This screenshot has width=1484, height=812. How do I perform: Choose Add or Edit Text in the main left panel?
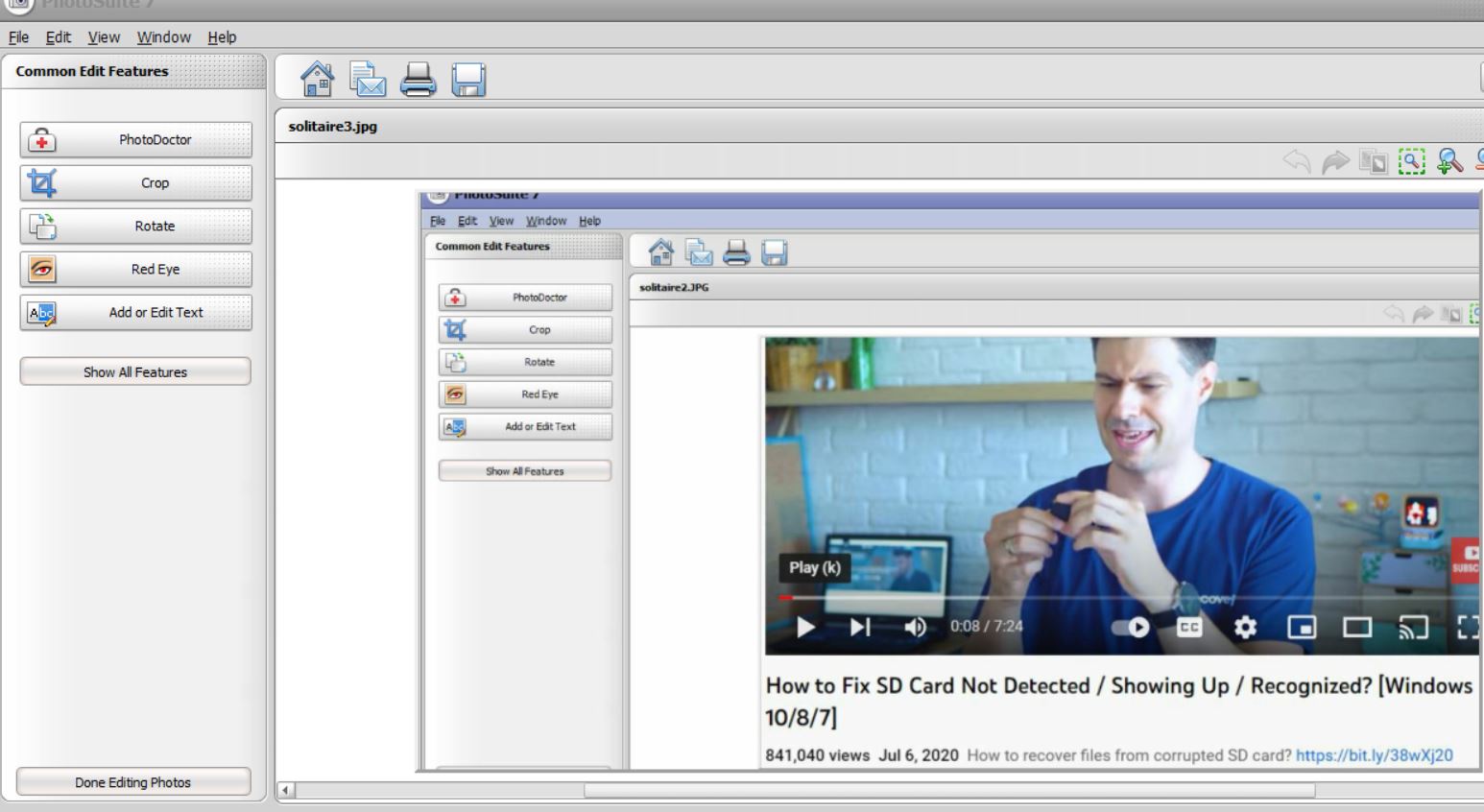pyautogui.click(x=135, y=313)
